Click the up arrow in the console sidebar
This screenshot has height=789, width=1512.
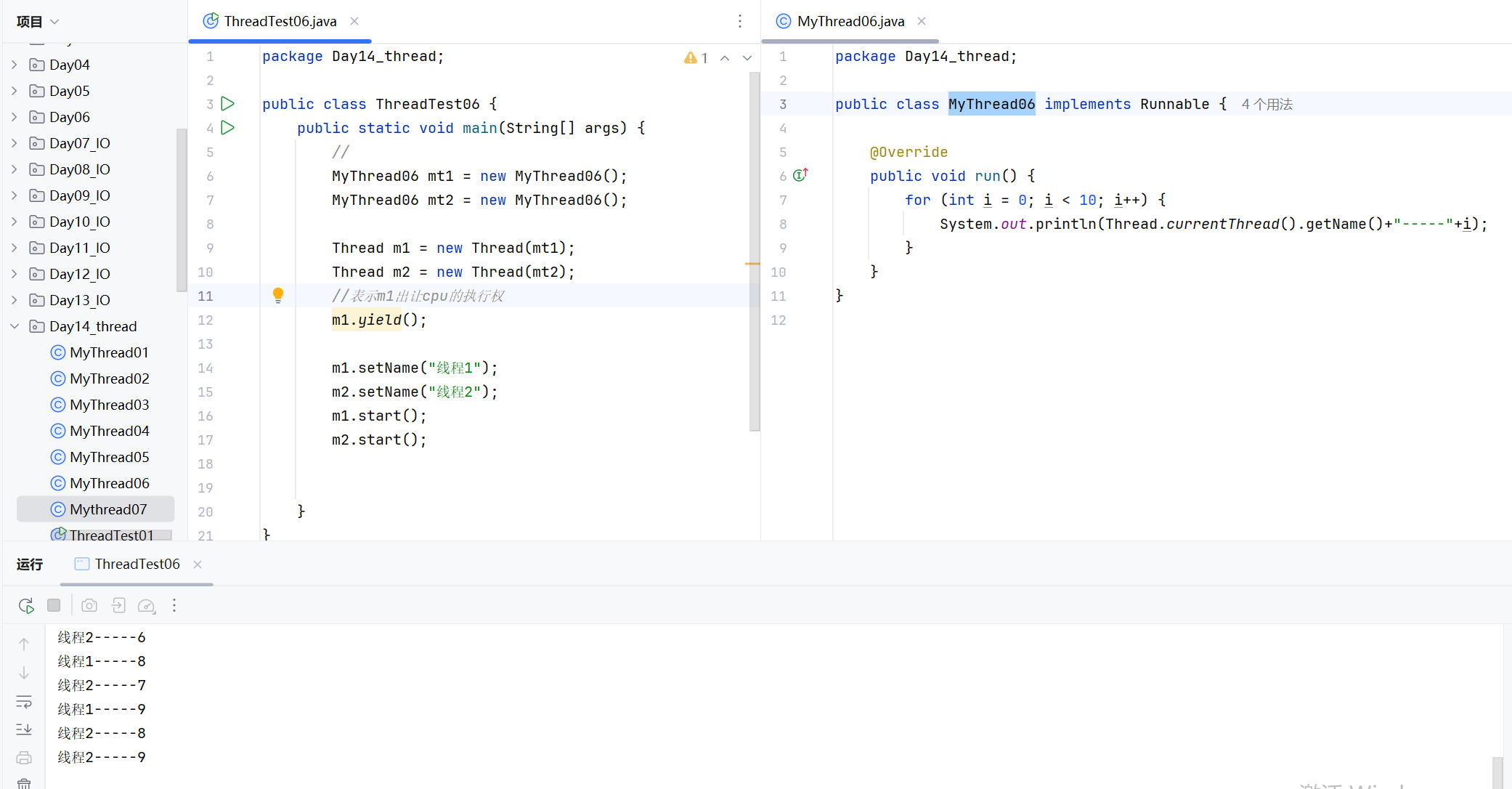(24, 644)
